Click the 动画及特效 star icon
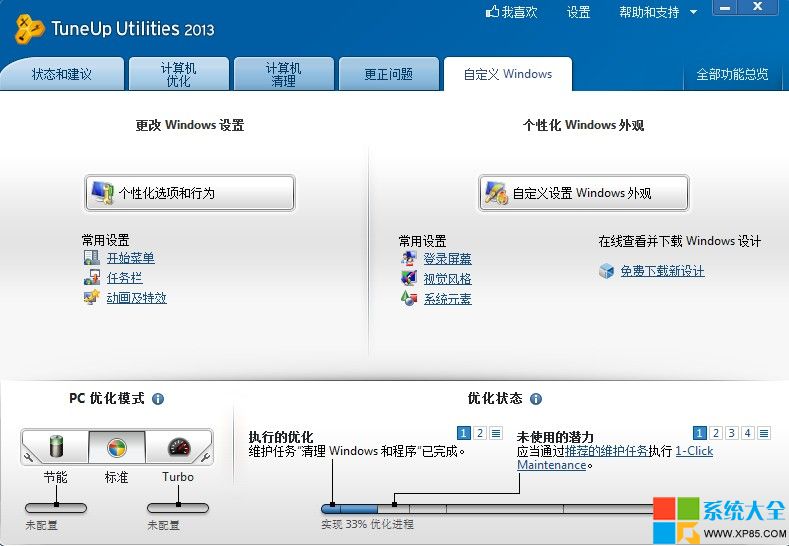Screen dimensions: 789x546 92,297
